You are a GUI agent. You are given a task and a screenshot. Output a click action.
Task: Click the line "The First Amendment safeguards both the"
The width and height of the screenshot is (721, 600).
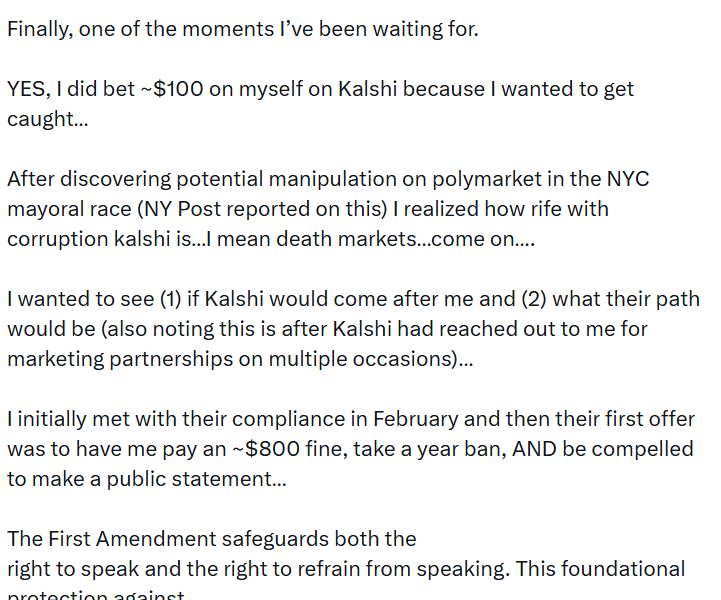click(x=211, y=539)
